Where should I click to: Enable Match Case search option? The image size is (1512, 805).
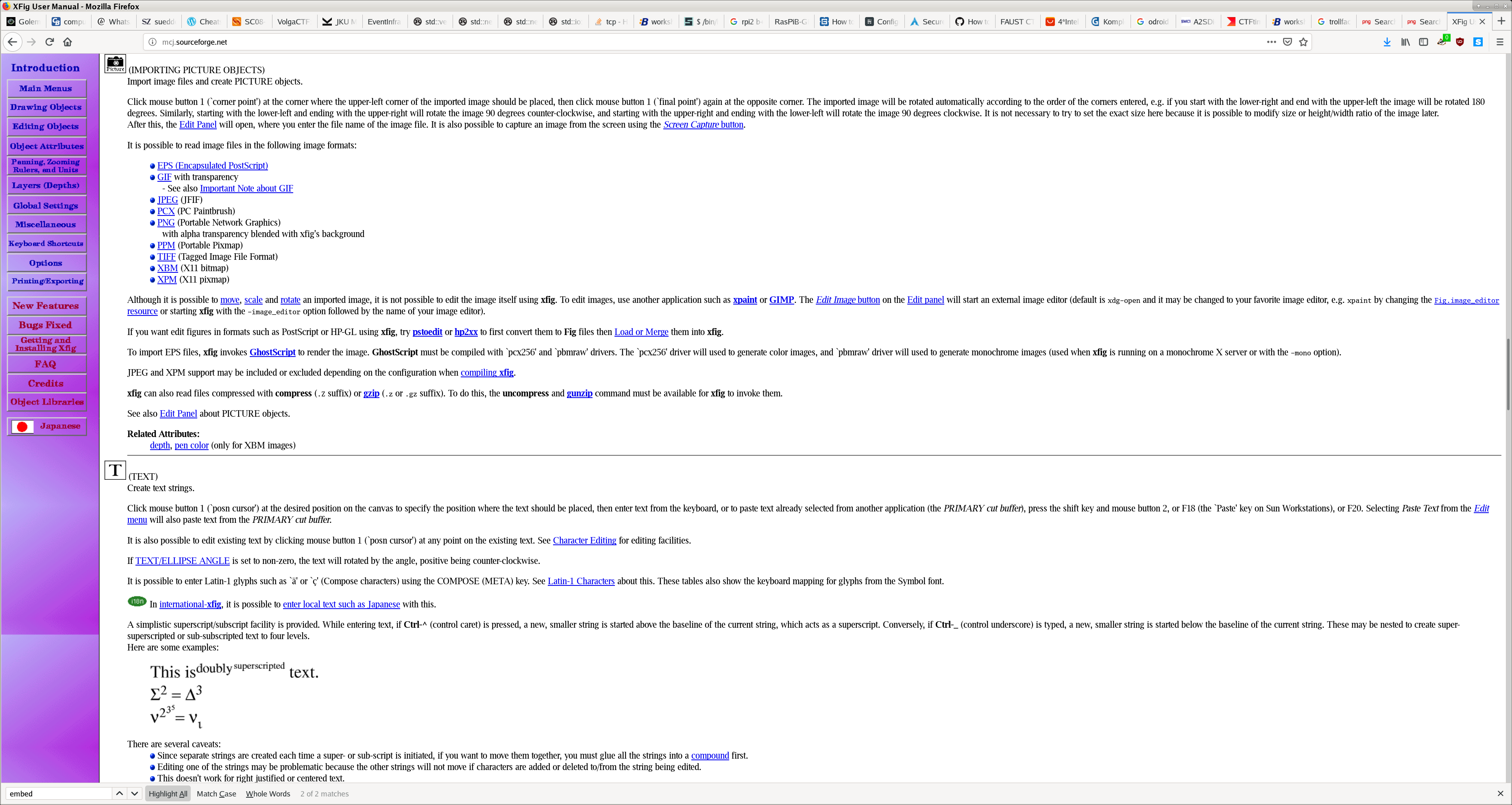click(216, 794)
